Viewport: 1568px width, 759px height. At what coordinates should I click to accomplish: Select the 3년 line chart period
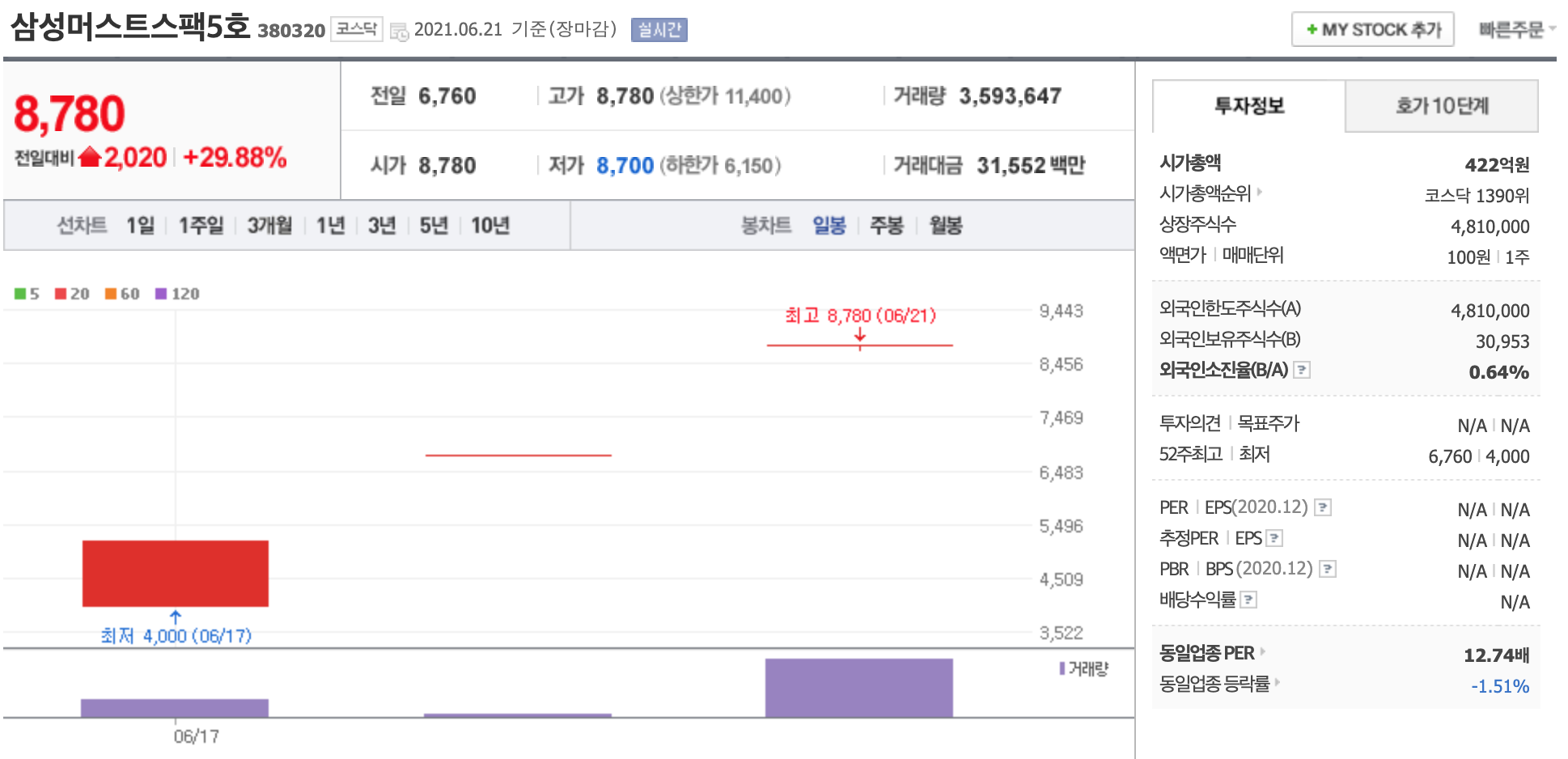[x=382, y=225]
